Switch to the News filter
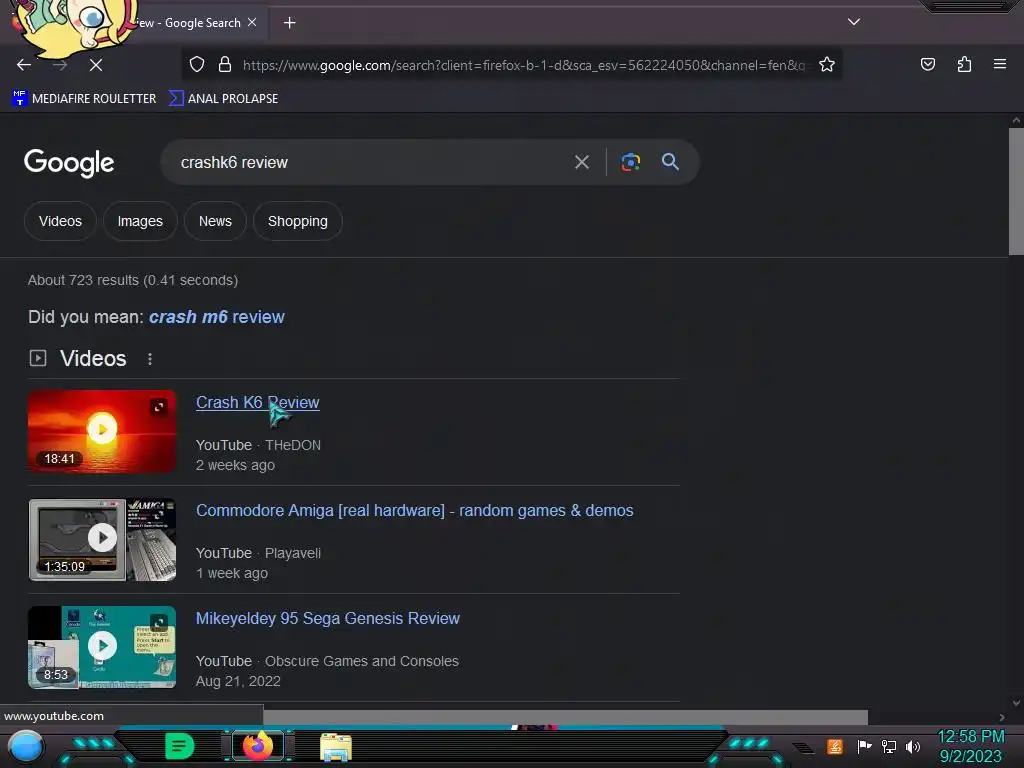 [215, 221]
